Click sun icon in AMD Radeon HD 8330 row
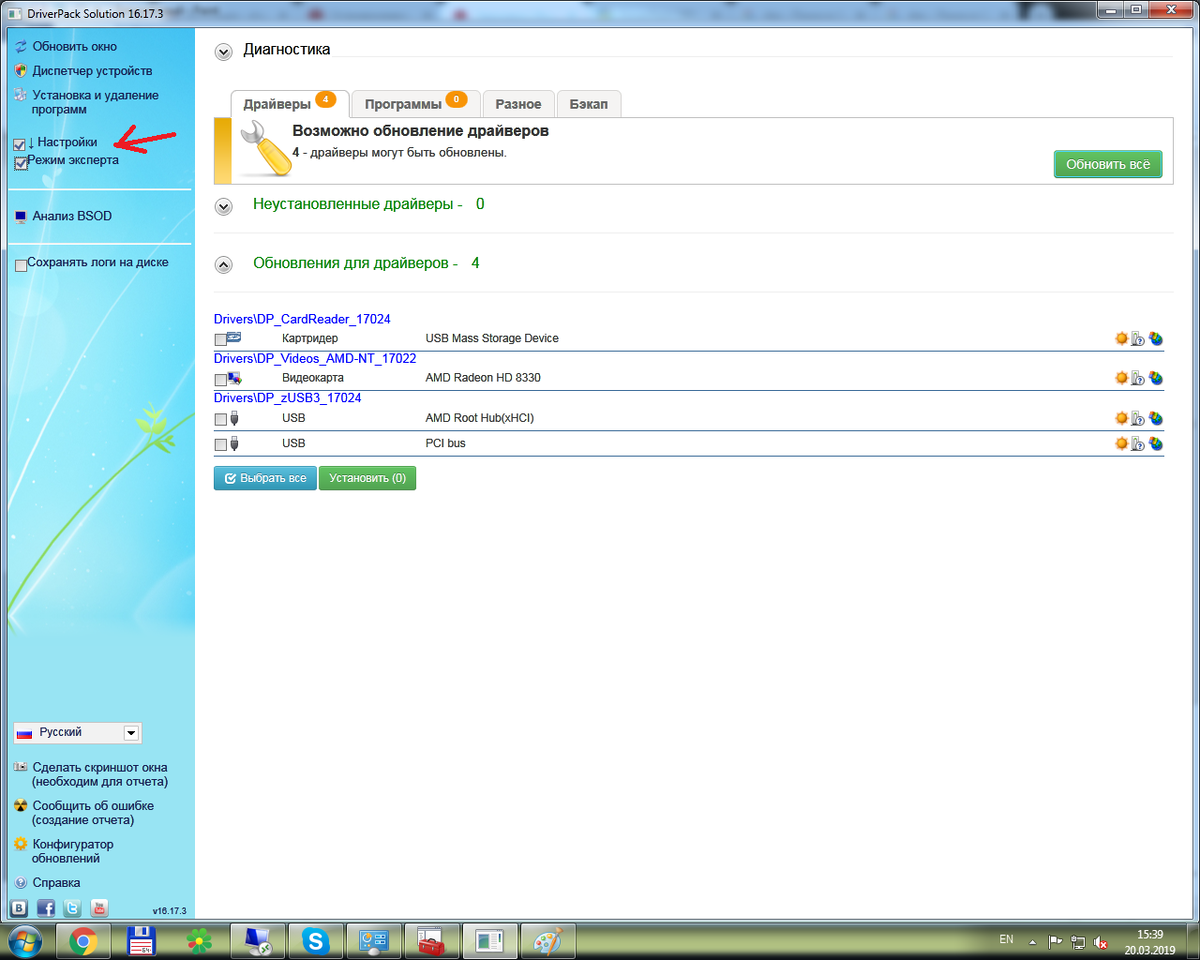This screenshot has width=1200, height=960. (x=1121, y=378)
